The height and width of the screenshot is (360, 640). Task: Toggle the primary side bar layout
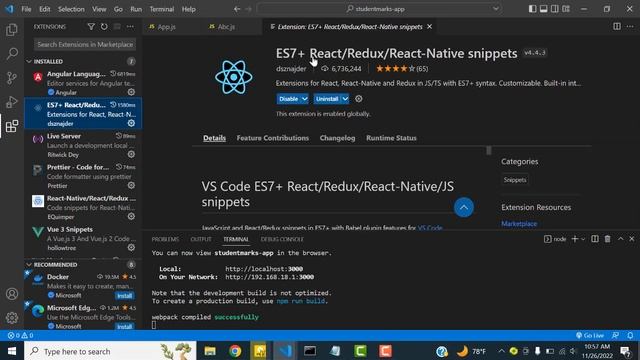(532, 9)
